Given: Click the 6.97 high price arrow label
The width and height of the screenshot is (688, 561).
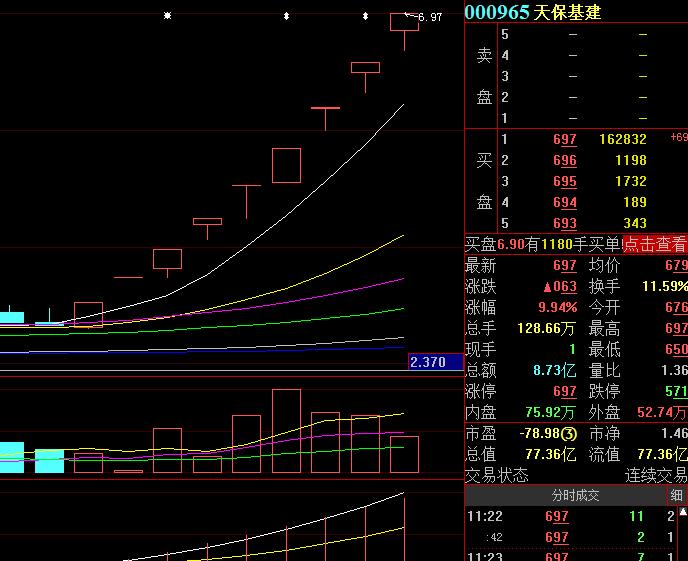Looking at the screenshot, I should coord(424,17).
